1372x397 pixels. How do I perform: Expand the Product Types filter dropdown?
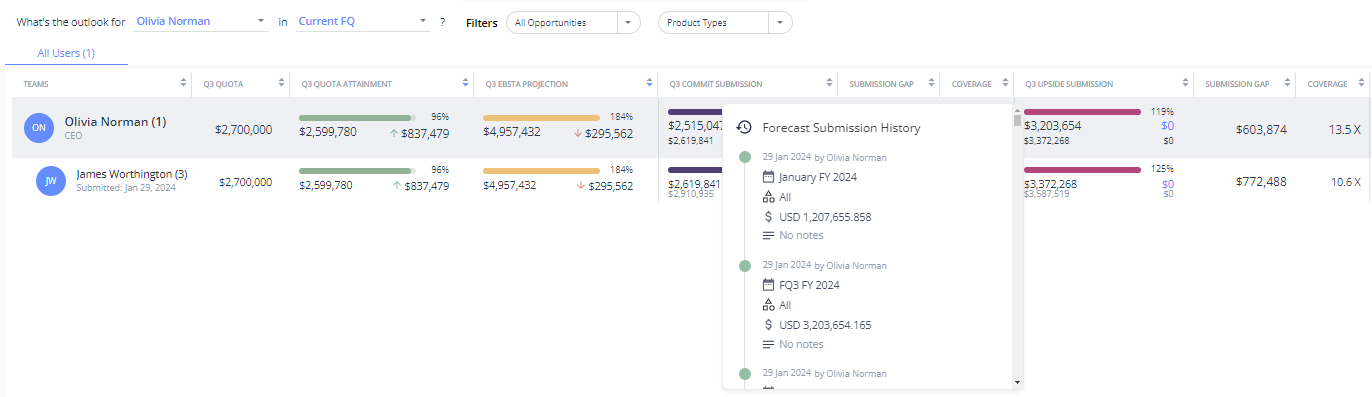click(725, 22)
